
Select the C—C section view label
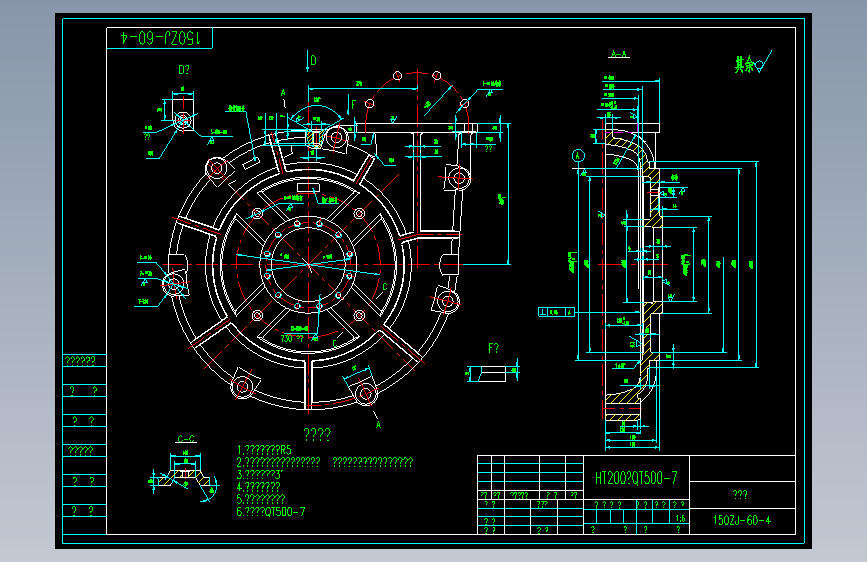click(186, 439)
